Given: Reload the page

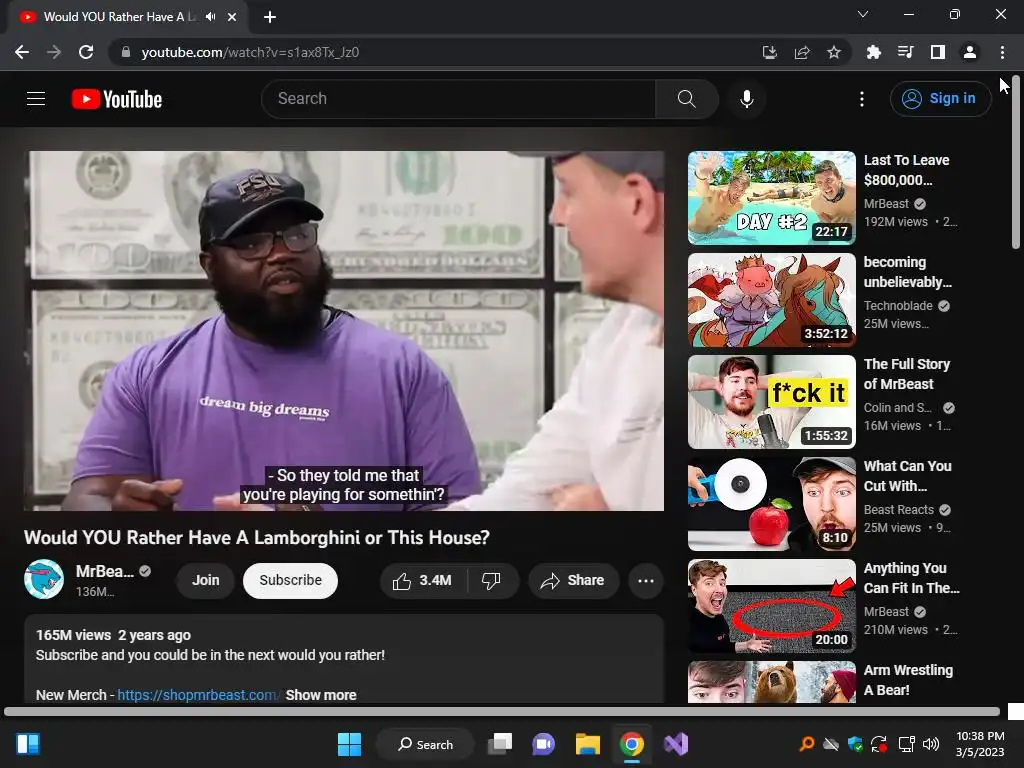Looking at the screenshot, I should pos(86,52).
